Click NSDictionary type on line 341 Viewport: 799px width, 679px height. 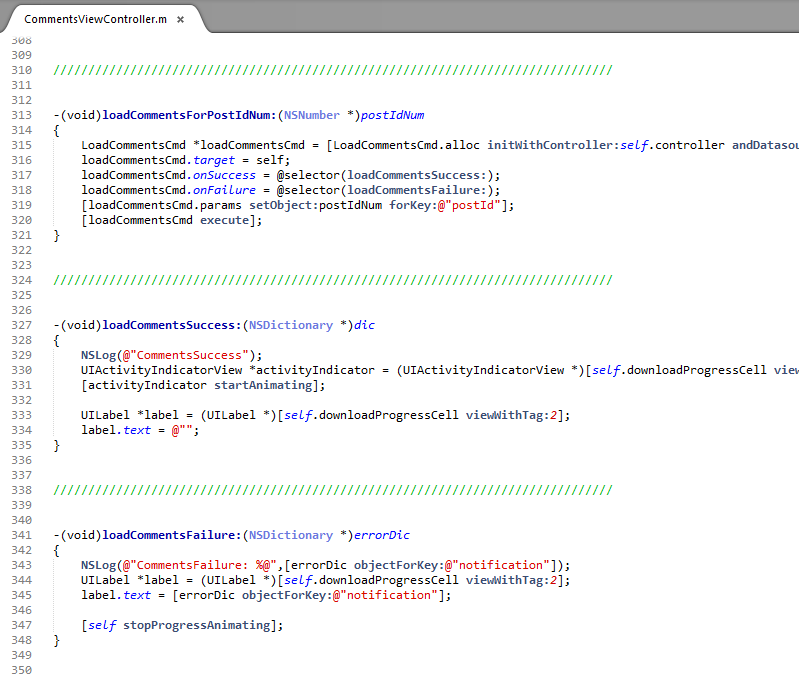[x=290, y=535]
